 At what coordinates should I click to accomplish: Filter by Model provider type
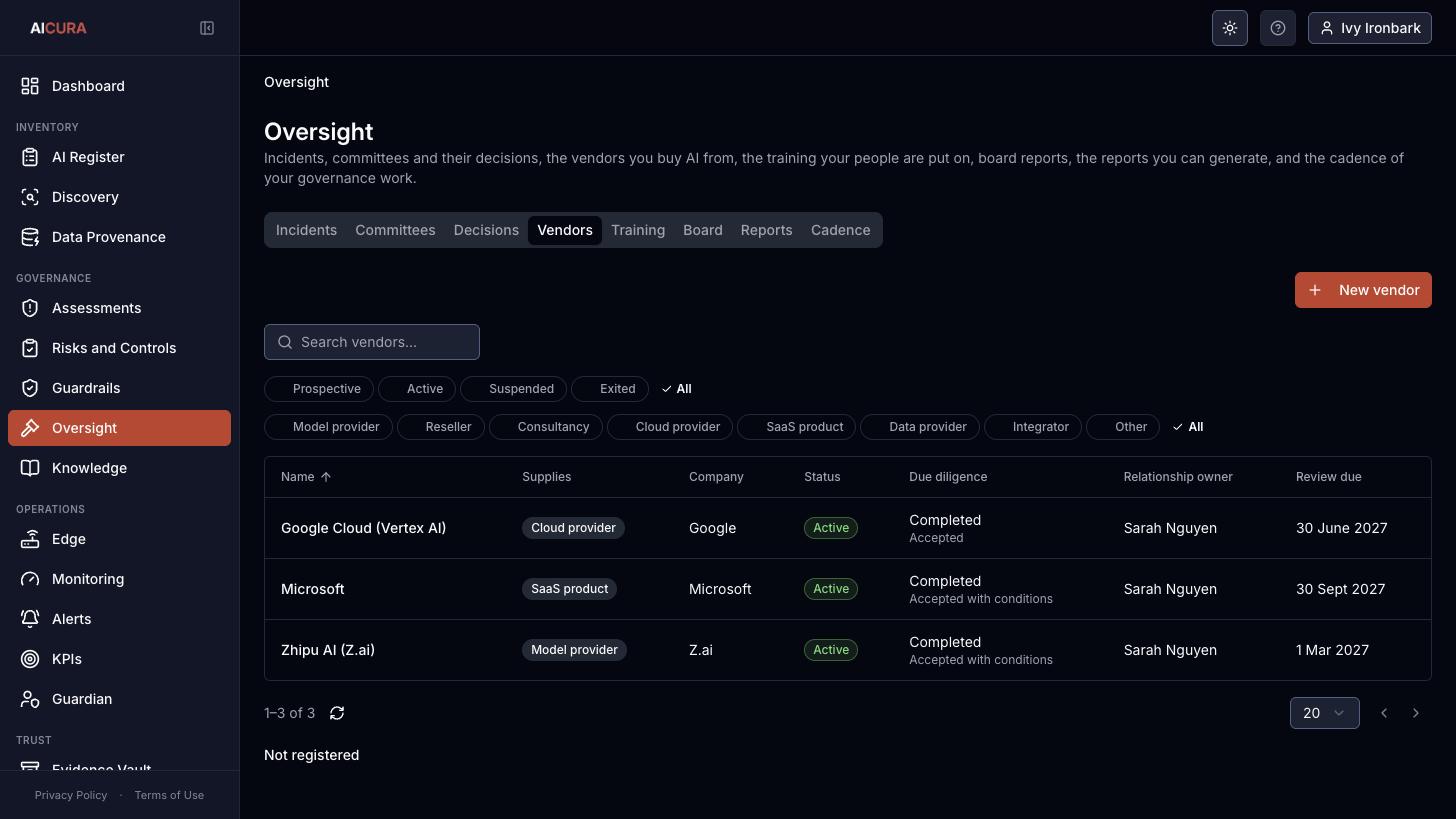click(328, 427)
